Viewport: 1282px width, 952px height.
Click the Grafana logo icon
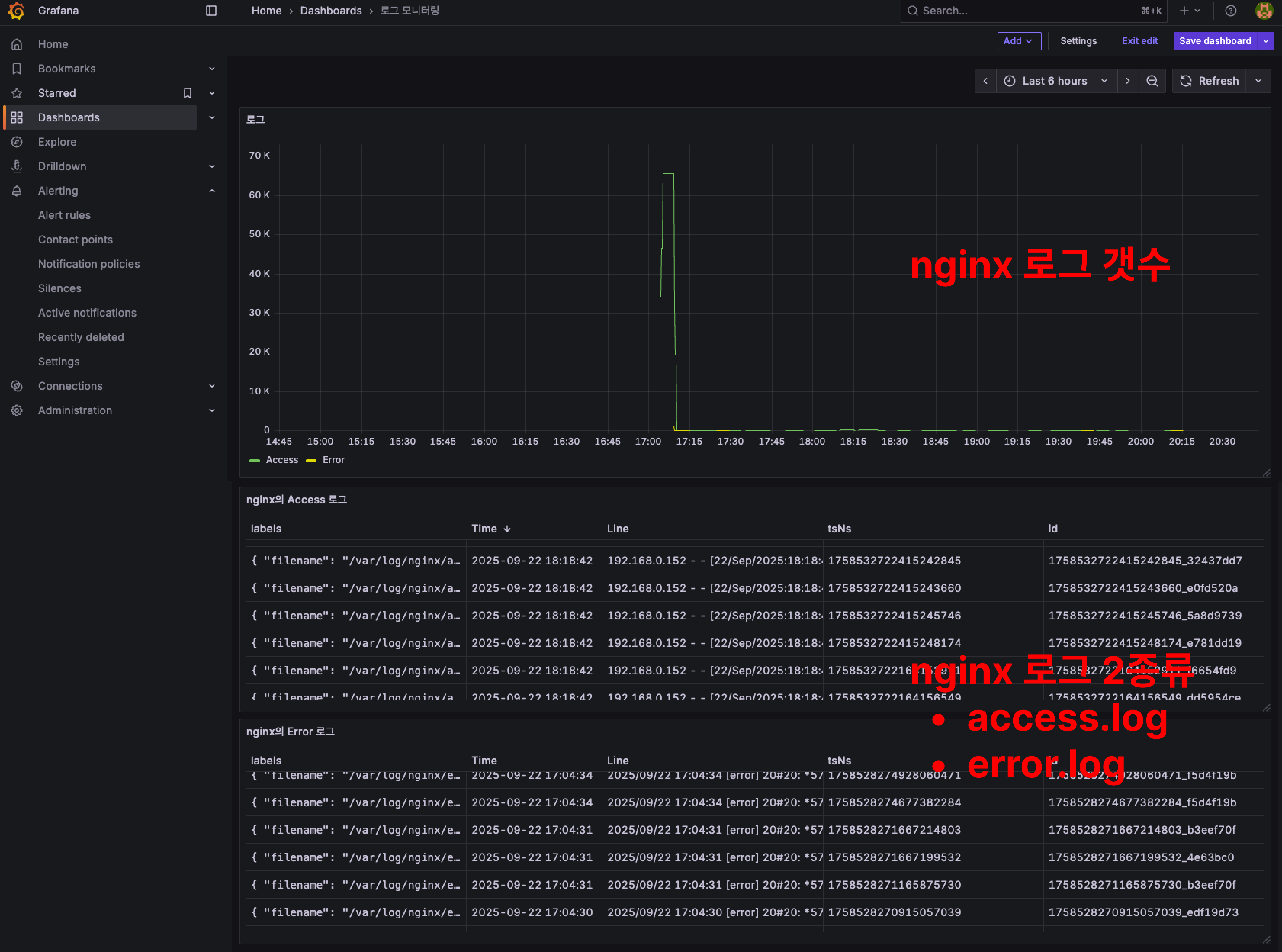point(17,11)
